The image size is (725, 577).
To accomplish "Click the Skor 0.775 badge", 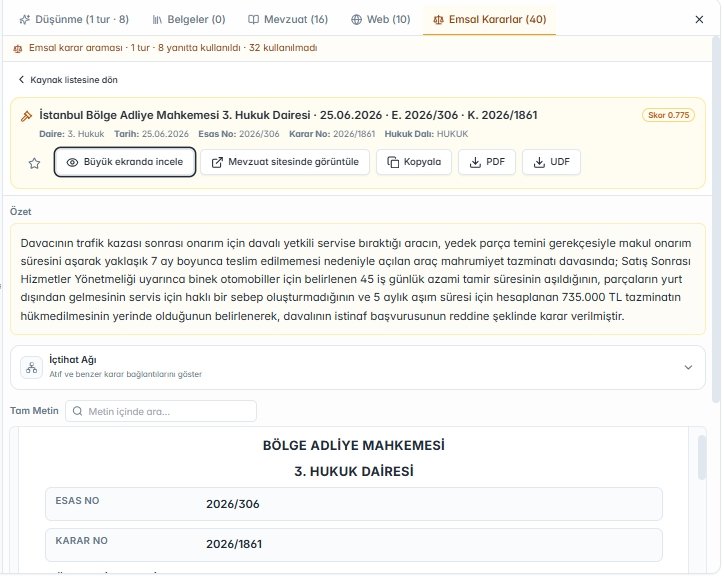I will click(668, 115).
